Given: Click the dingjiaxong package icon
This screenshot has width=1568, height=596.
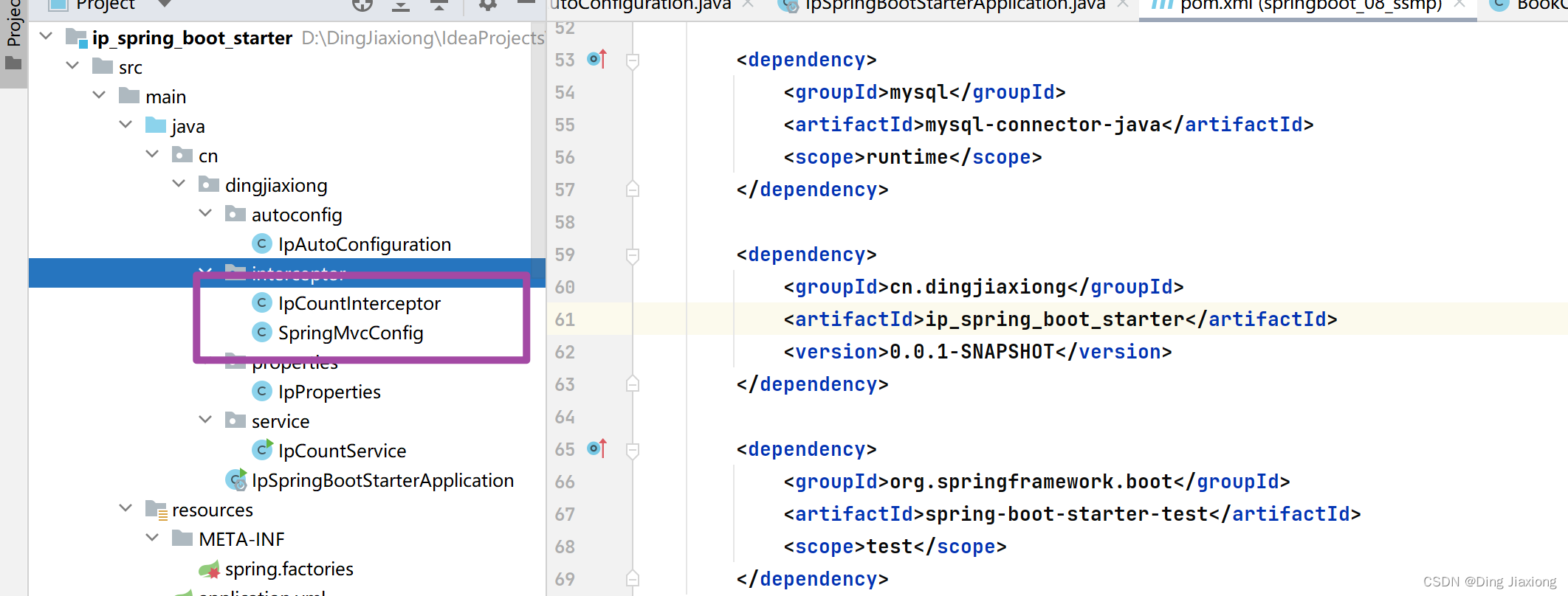Looking at the screenshot, I should click(209, 184).
